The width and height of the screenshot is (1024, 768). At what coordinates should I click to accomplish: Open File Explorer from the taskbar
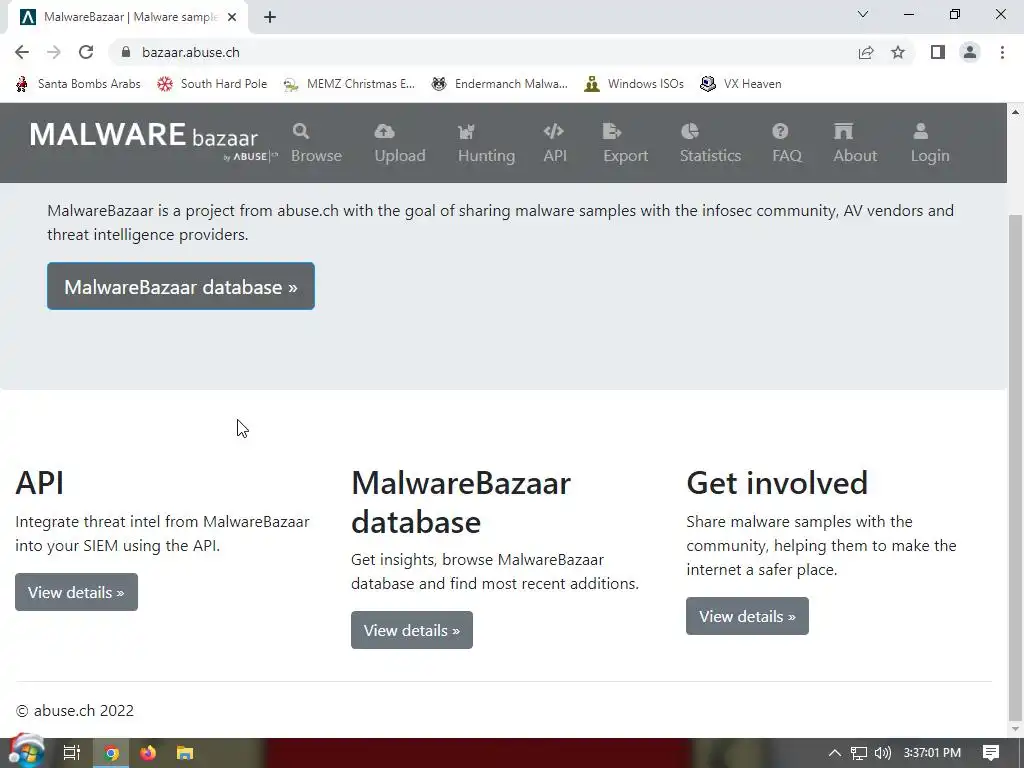[185, 753]
